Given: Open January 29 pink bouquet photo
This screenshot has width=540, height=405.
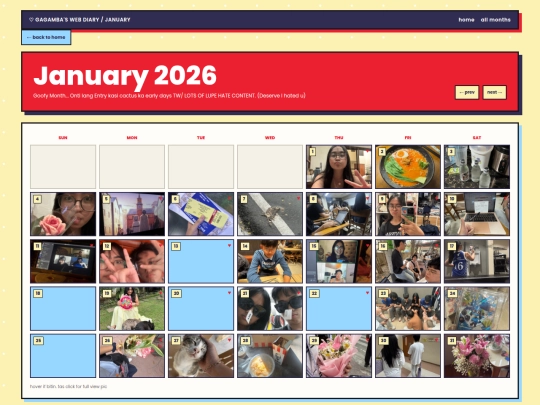Looking at the screenshot, I should [339, 356].
